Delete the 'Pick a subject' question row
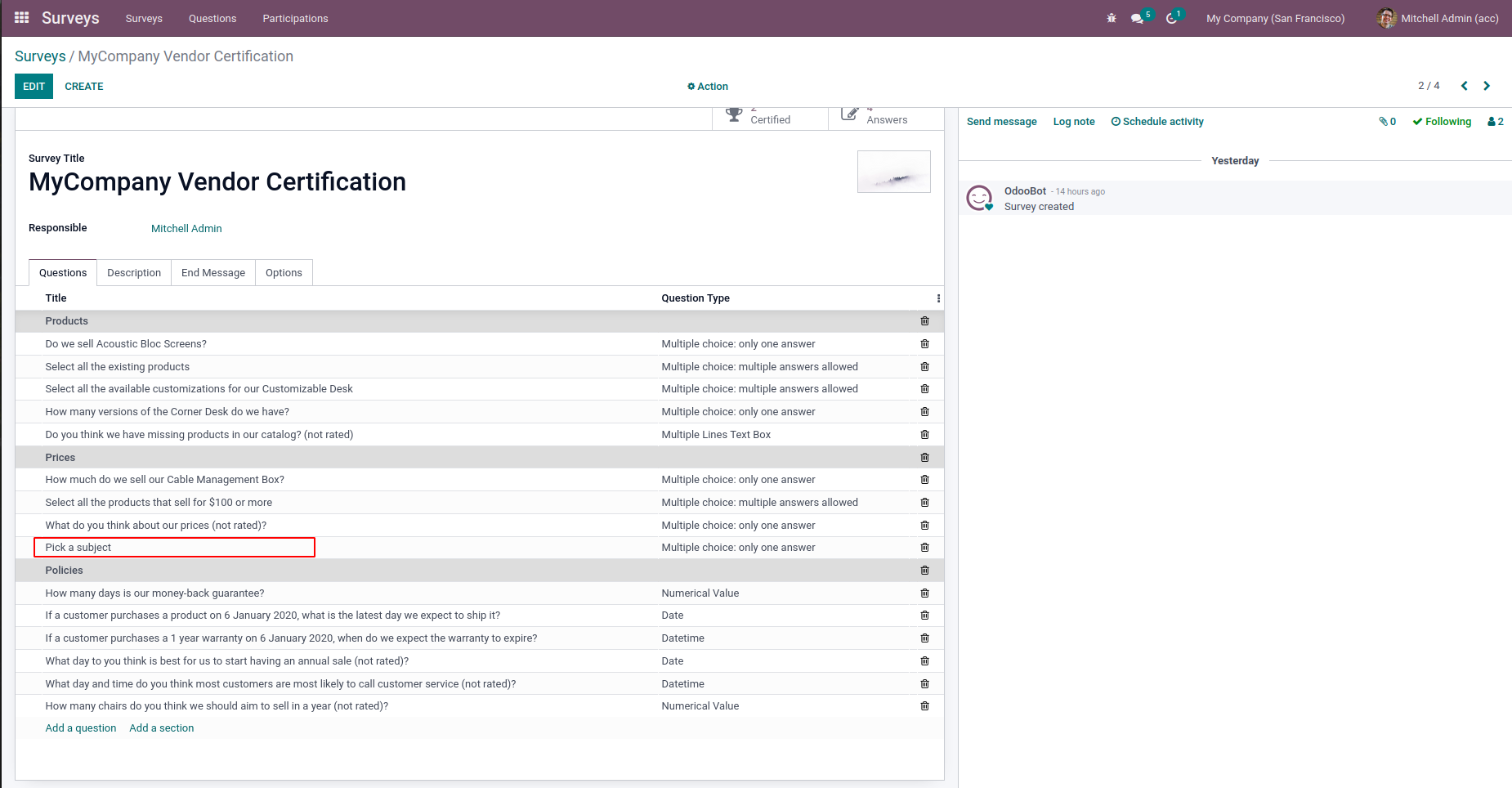 [924, 548]
